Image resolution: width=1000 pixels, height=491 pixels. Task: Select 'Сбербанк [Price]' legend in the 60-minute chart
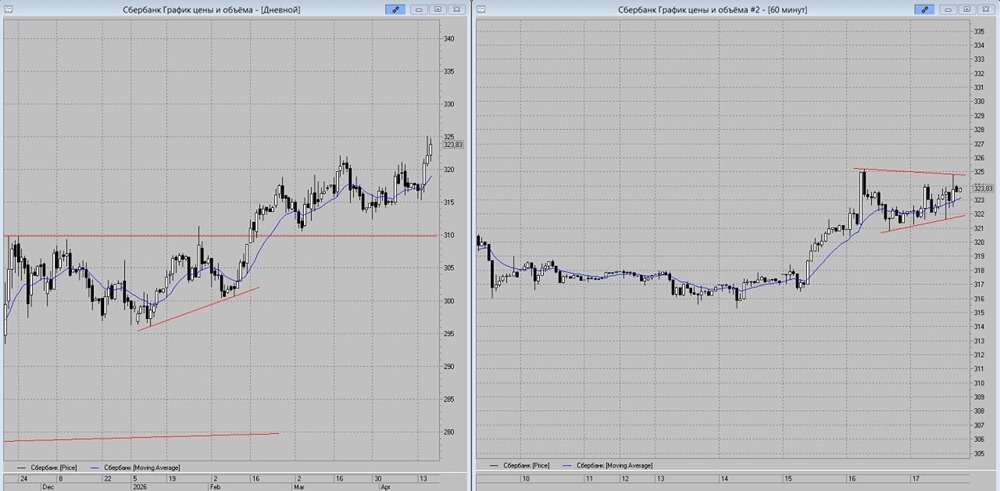(x=518, y=466)
